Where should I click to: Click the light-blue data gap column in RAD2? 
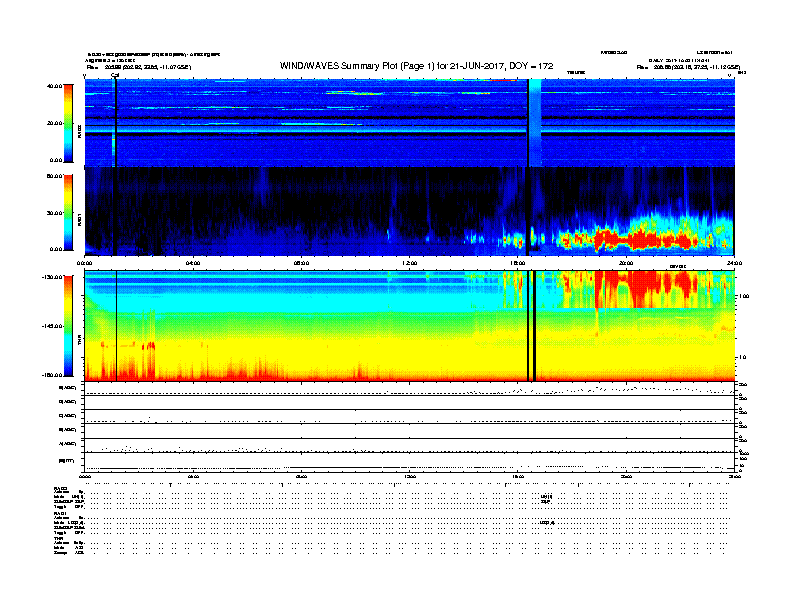[535, 123]
